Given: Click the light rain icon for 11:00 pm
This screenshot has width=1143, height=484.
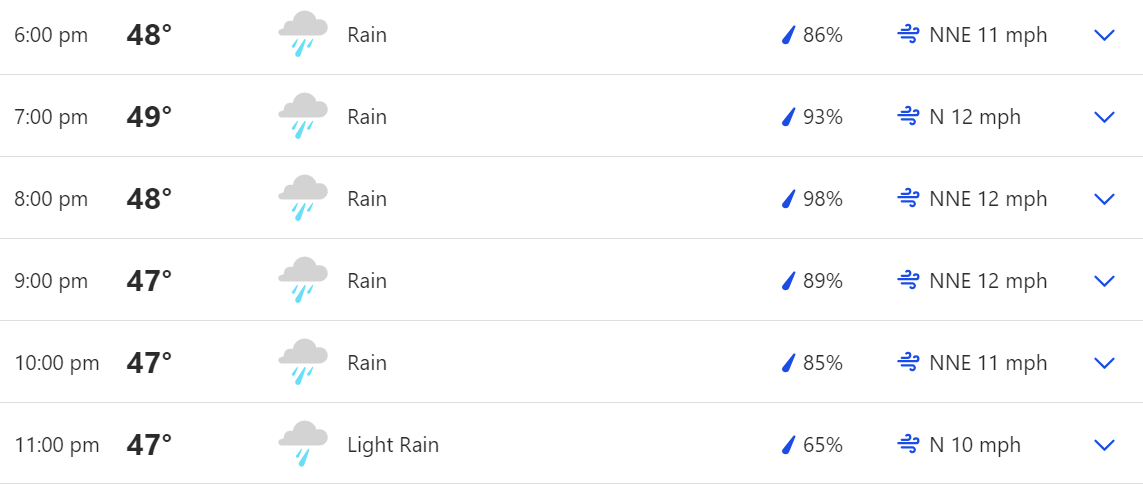Looking at the screenshot, I should [x=302, y=445].
